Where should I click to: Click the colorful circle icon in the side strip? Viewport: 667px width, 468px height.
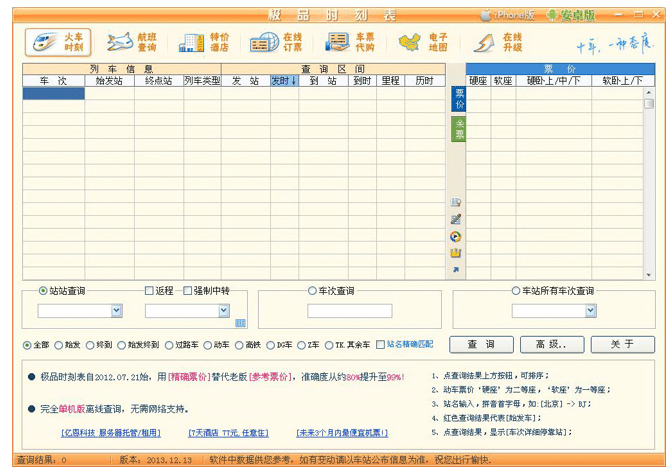click(456, 237)
